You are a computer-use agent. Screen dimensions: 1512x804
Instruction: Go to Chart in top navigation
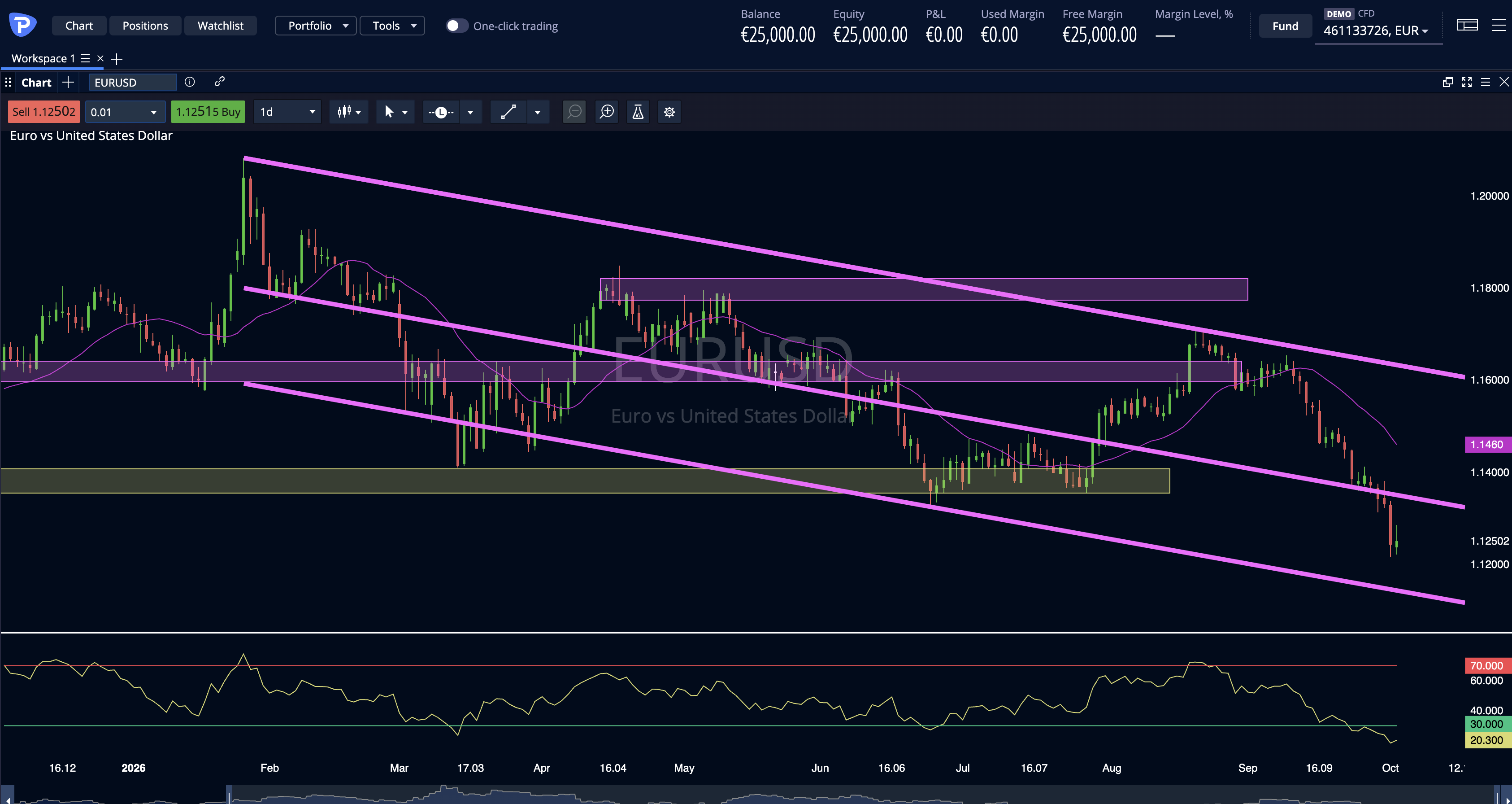(x=79, y=26)
